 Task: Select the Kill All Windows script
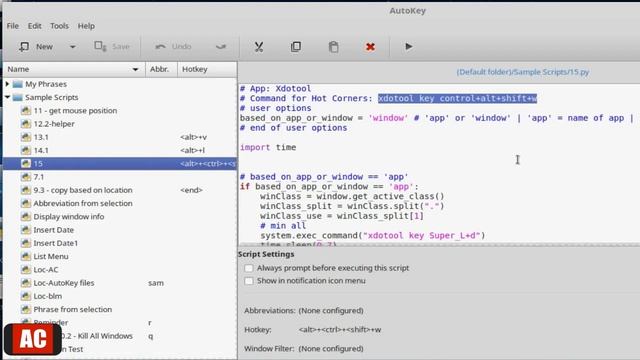[x=97, y=336]
